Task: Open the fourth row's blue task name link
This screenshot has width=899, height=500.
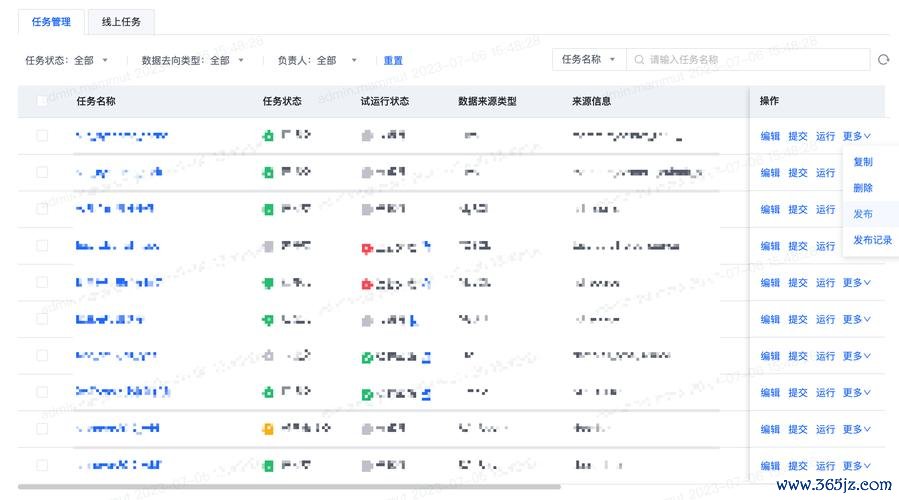Action: [x=118, y=246]
